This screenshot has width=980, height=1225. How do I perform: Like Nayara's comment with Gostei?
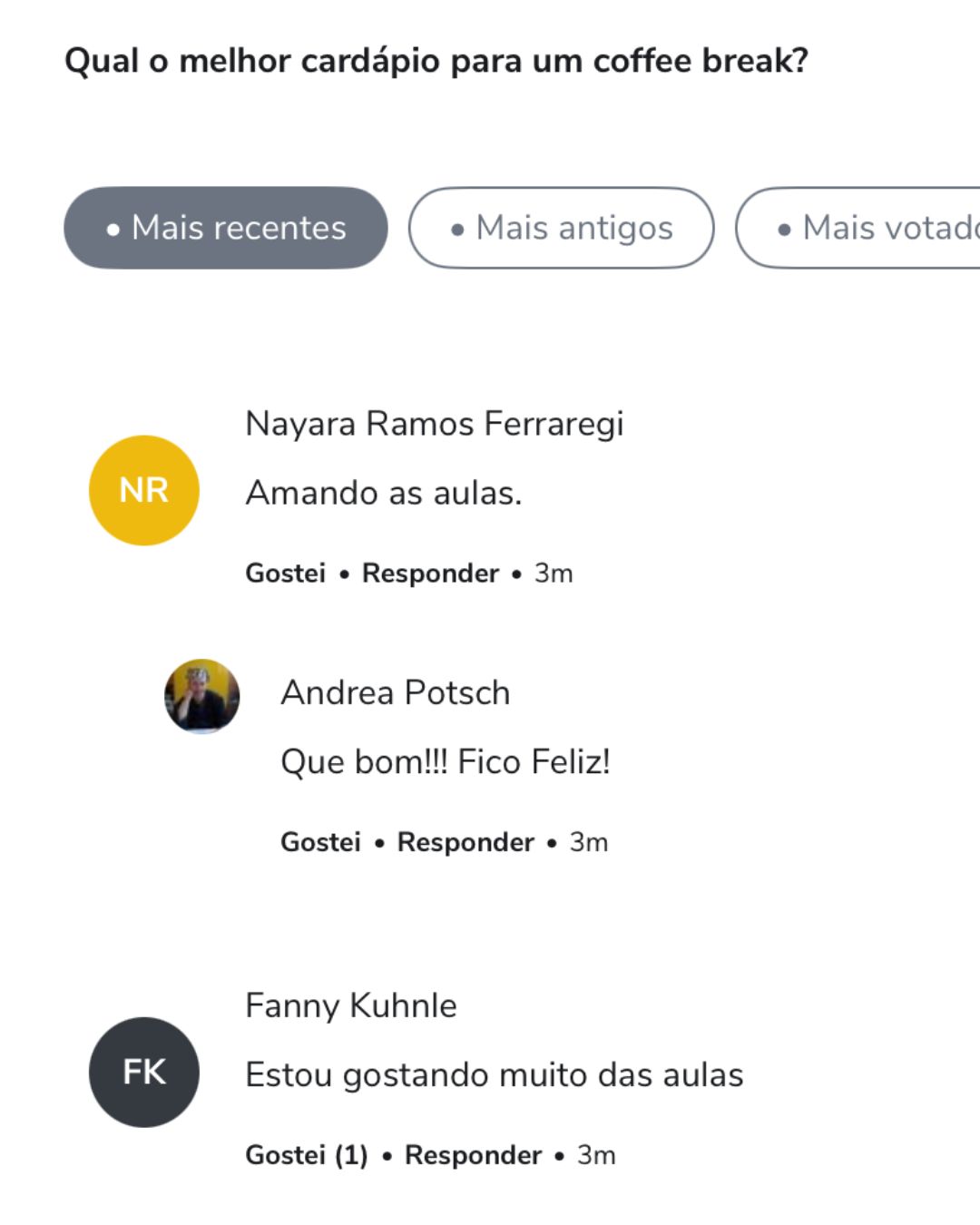(285, 573)
